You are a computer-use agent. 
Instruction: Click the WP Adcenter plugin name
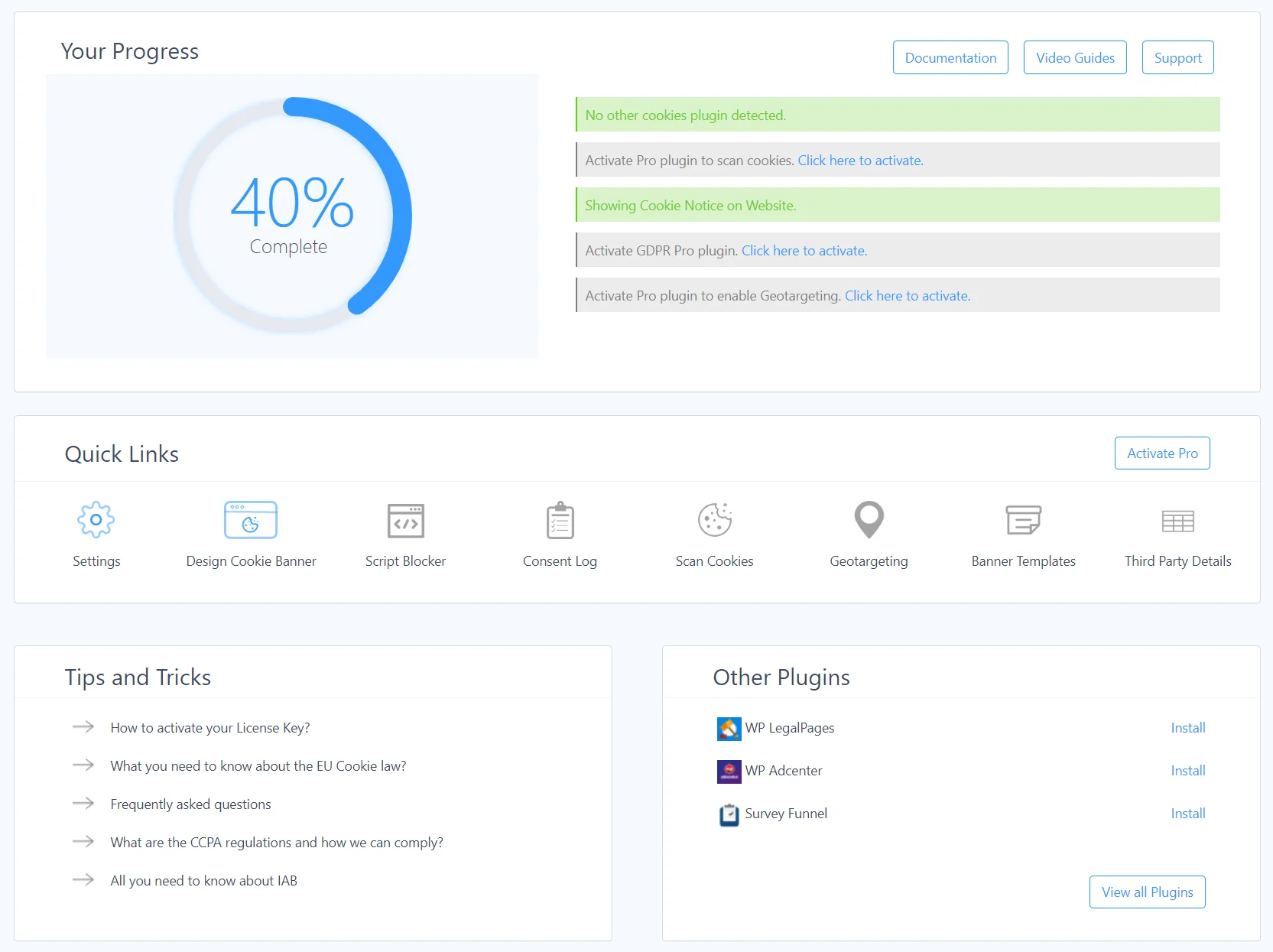point(784,771)
